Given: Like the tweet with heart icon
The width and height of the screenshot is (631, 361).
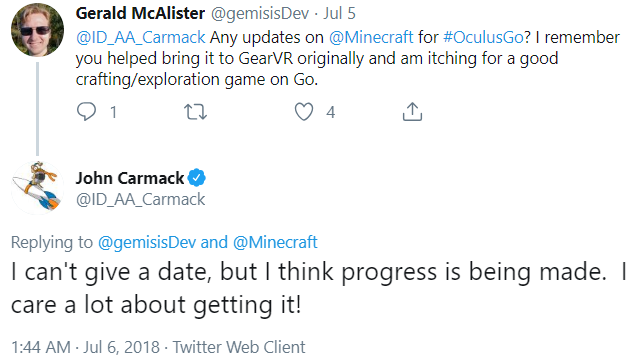Looking at the screenshot, I should coord(304,111).
